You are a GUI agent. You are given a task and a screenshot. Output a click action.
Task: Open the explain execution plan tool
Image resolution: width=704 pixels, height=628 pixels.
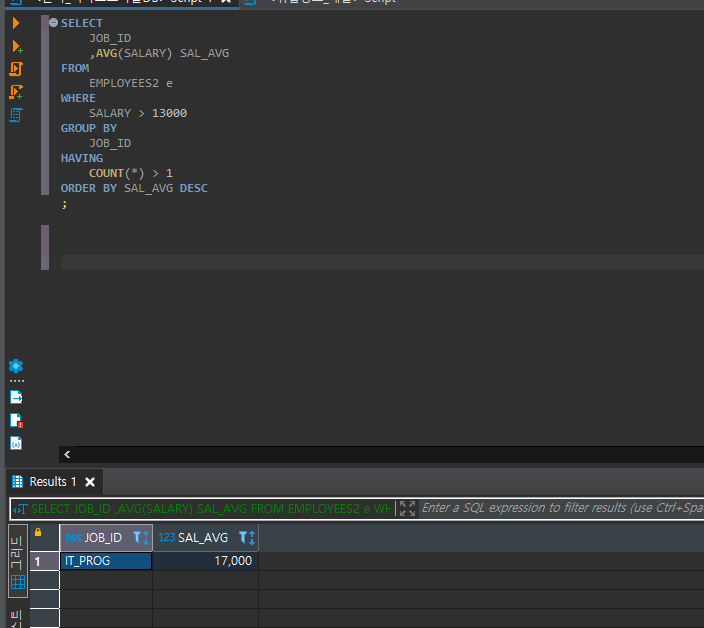(16, 115)
